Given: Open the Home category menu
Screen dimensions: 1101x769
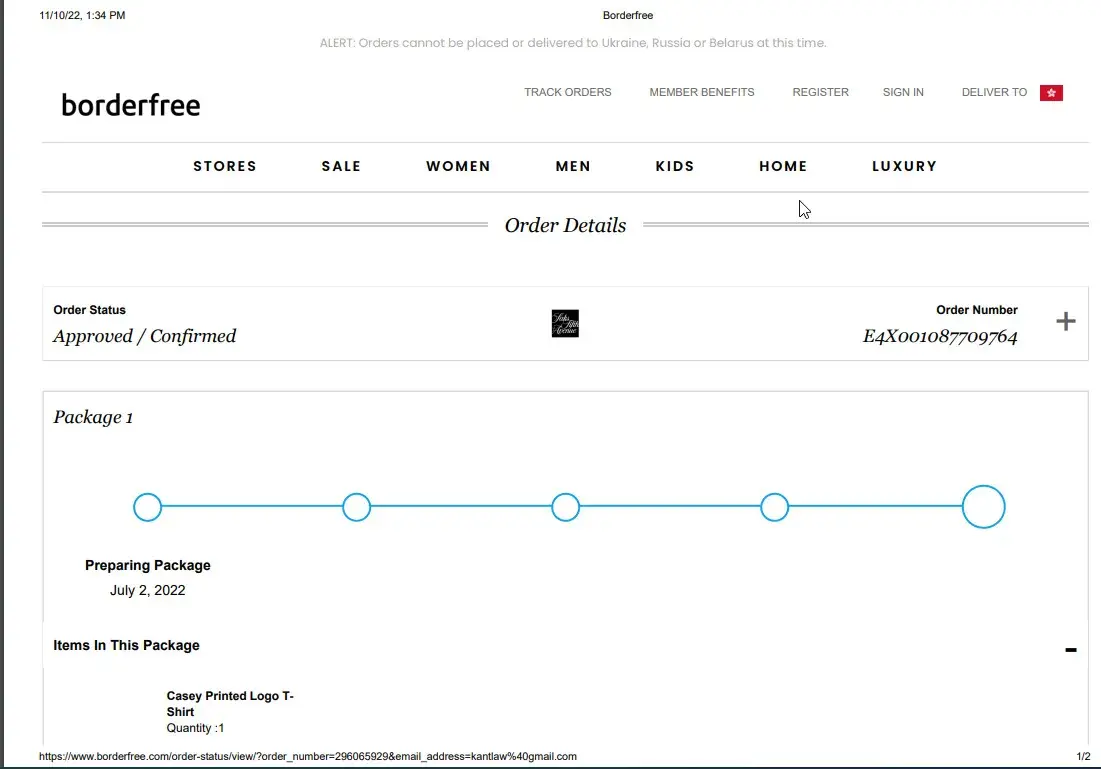Looking at the screenshot, I should (x=783, y=167).
